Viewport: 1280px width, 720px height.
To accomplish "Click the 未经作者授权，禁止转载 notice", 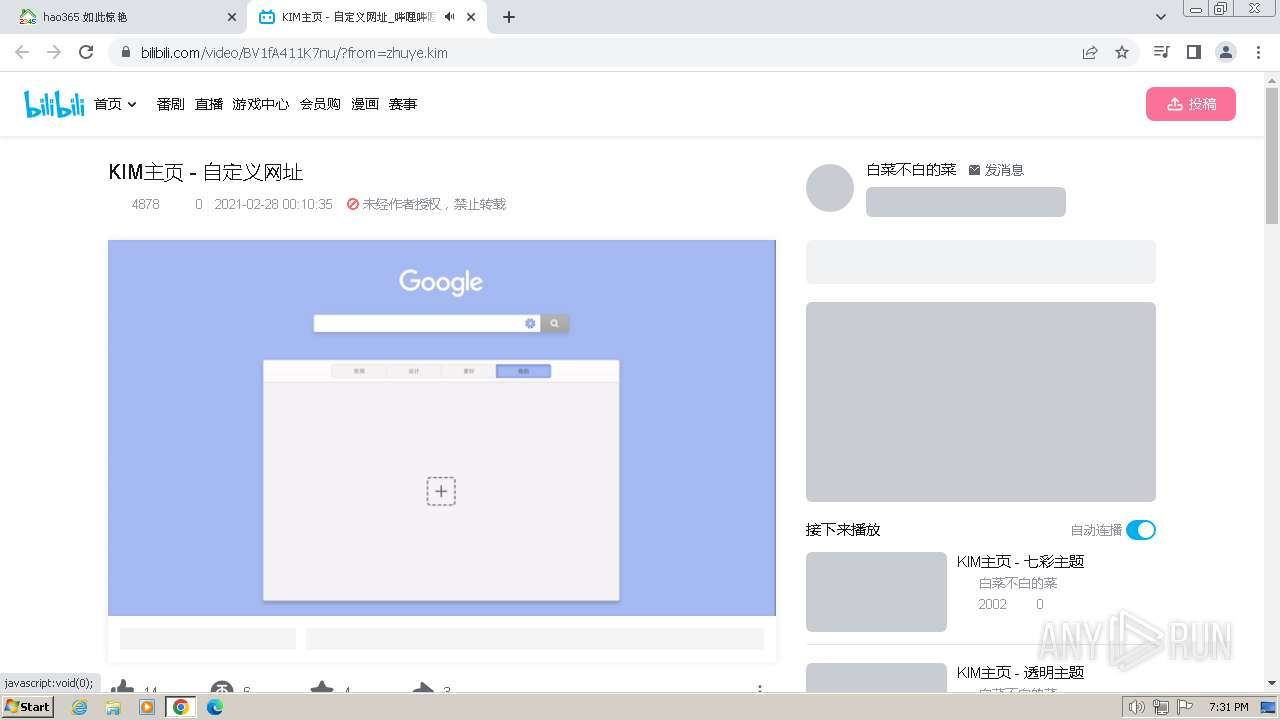I will [x=426, y=204].
